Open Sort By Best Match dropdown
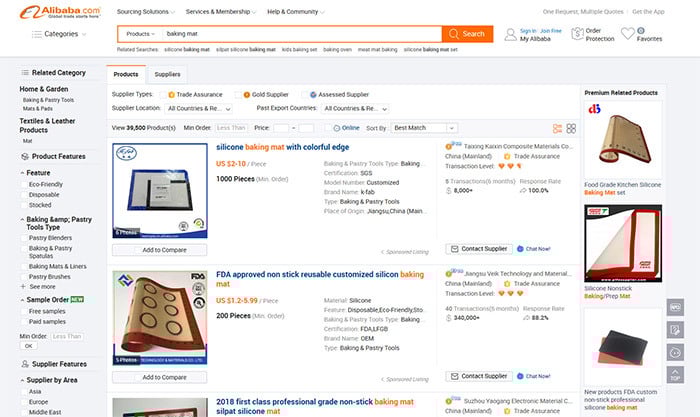Viewport: 700px width, 417px height. pyautogui.click(x=424, y=128)
